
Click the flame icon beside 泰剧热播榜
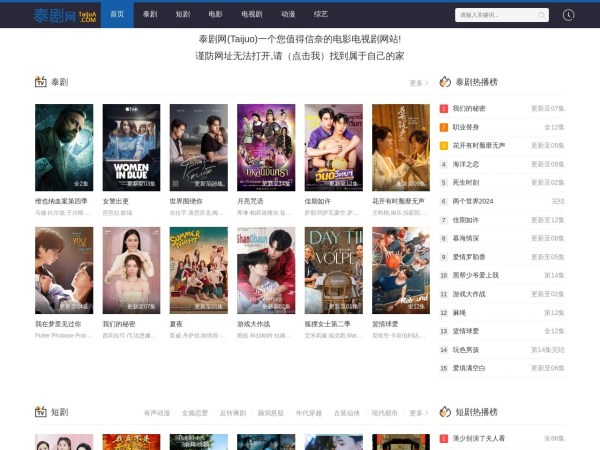(445, 82)
